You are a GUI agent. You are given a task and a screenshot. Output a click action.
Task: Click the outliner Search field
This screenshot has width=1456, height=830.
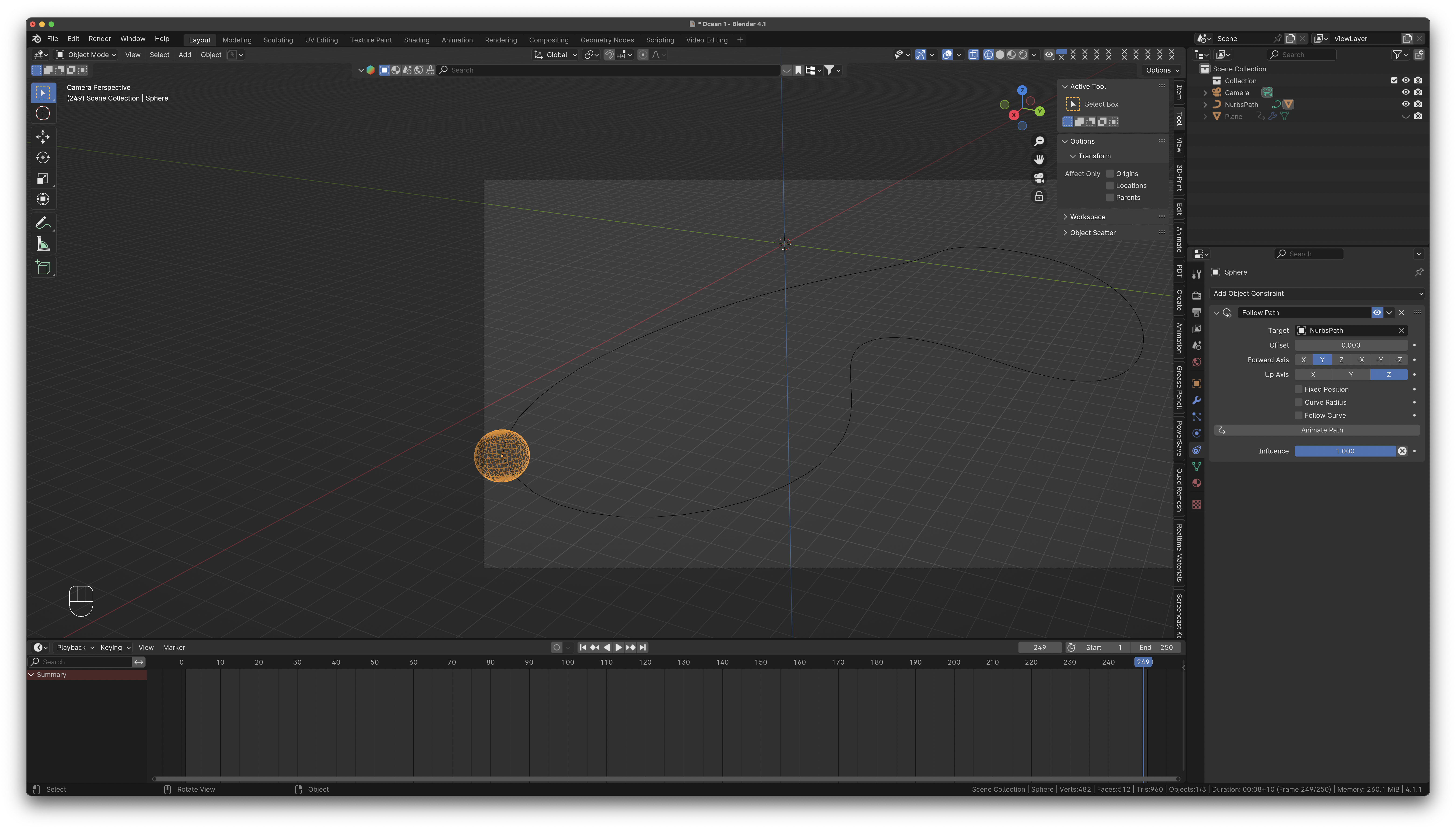[x=1302, y=55]
